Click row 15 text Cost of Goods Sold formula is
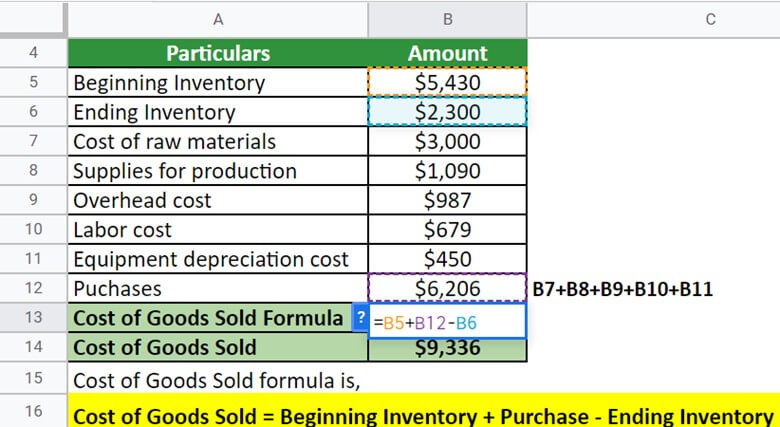The width and height of the screenshot is (780, 427). click(216, 381)
